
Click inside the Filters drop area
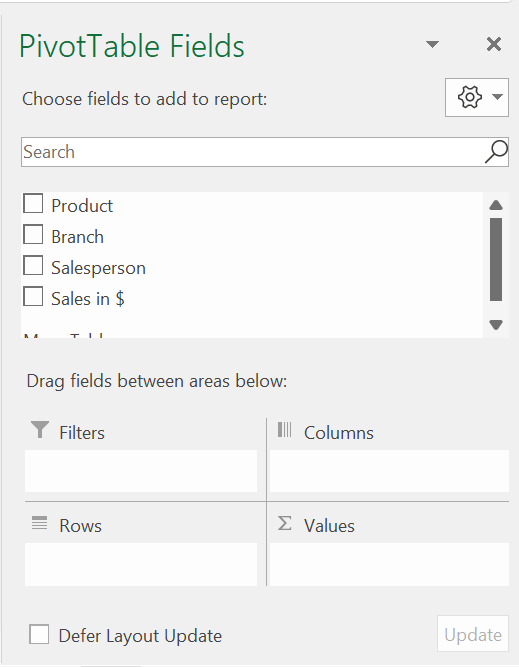coord(141,471)
